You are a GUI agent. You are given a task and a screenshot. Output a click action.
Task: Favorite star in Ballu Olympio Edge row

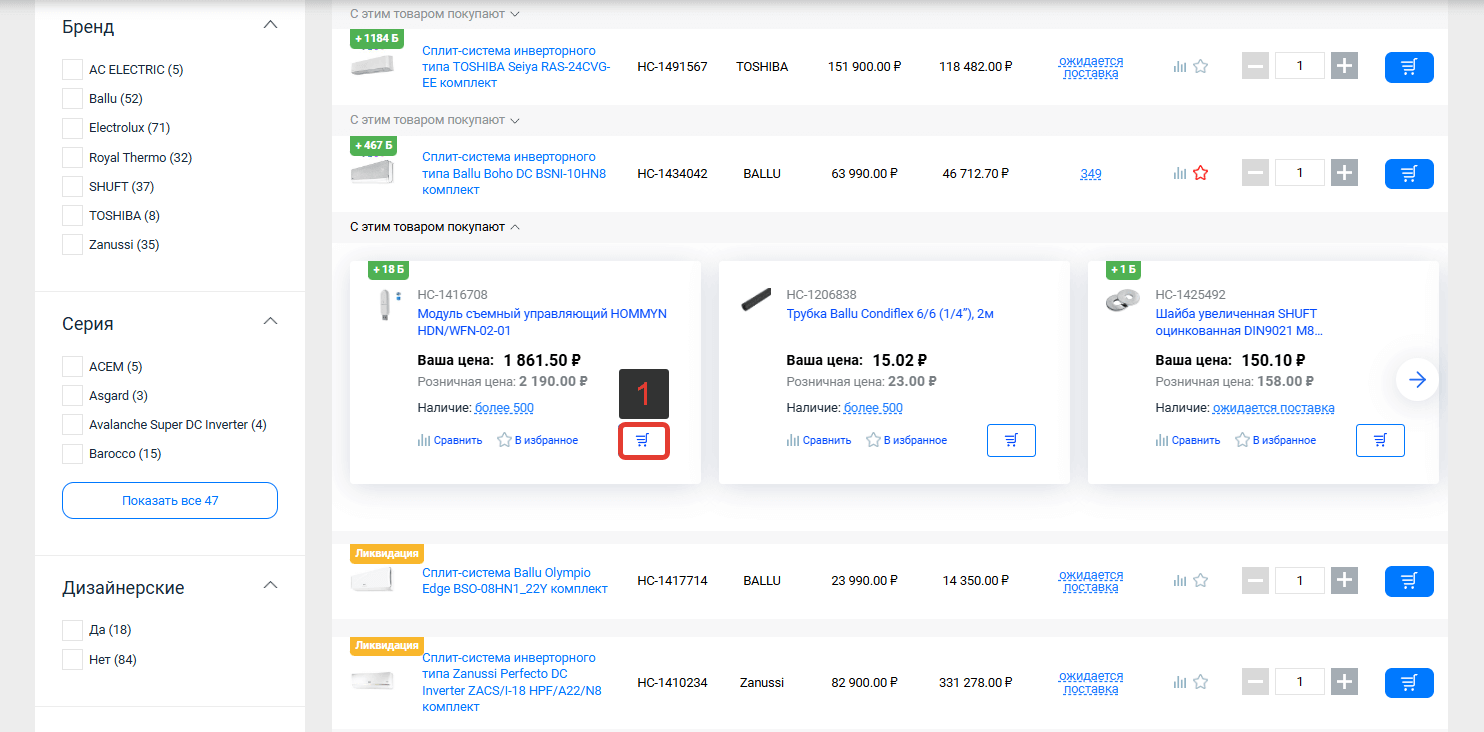[1201, 580]
